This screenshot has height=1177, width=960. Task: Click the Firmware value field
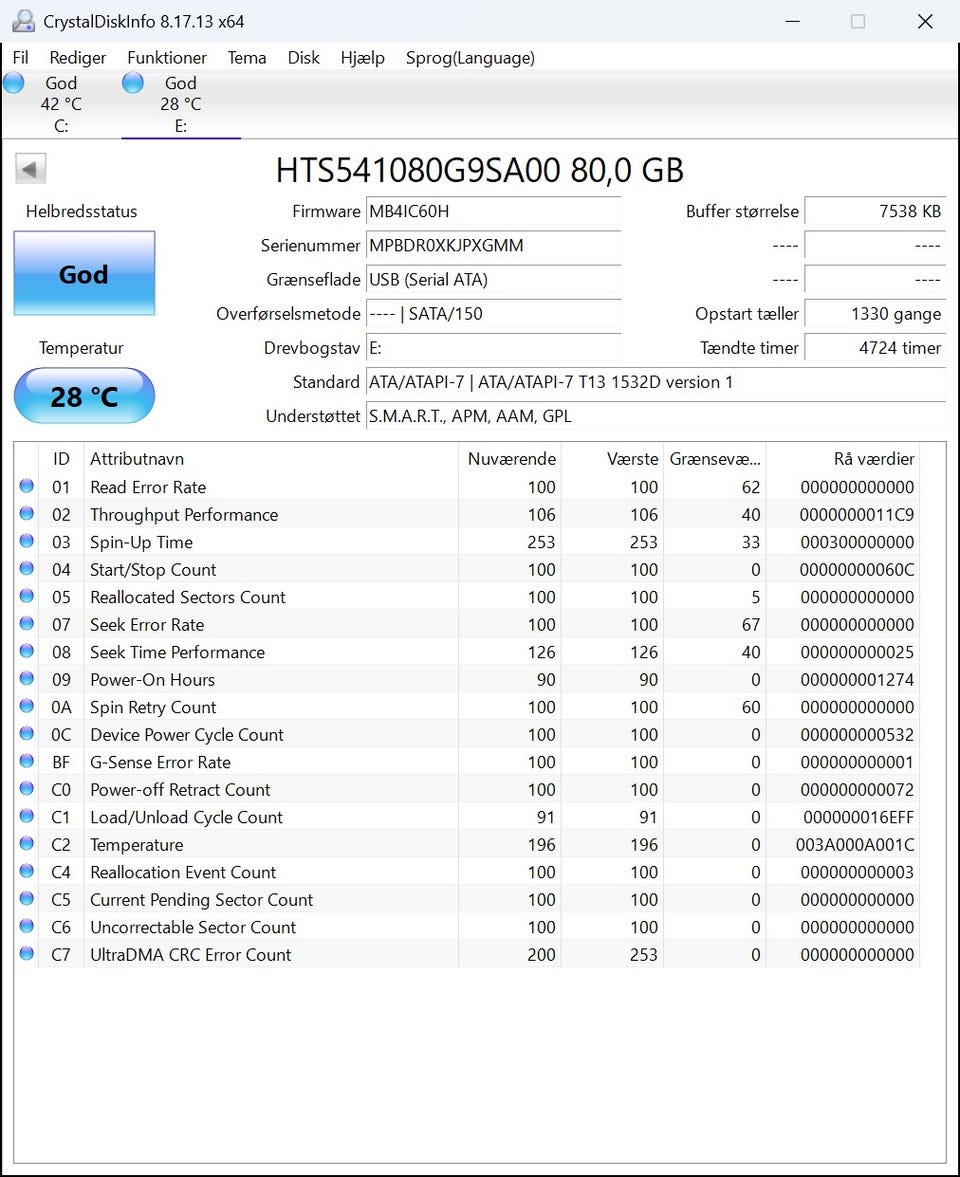(x=492, y=212)
